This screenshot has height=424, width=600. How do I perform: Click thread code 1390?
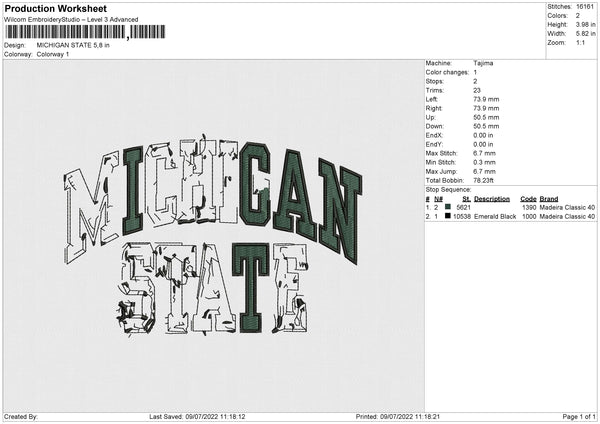(x=529, y=207)
